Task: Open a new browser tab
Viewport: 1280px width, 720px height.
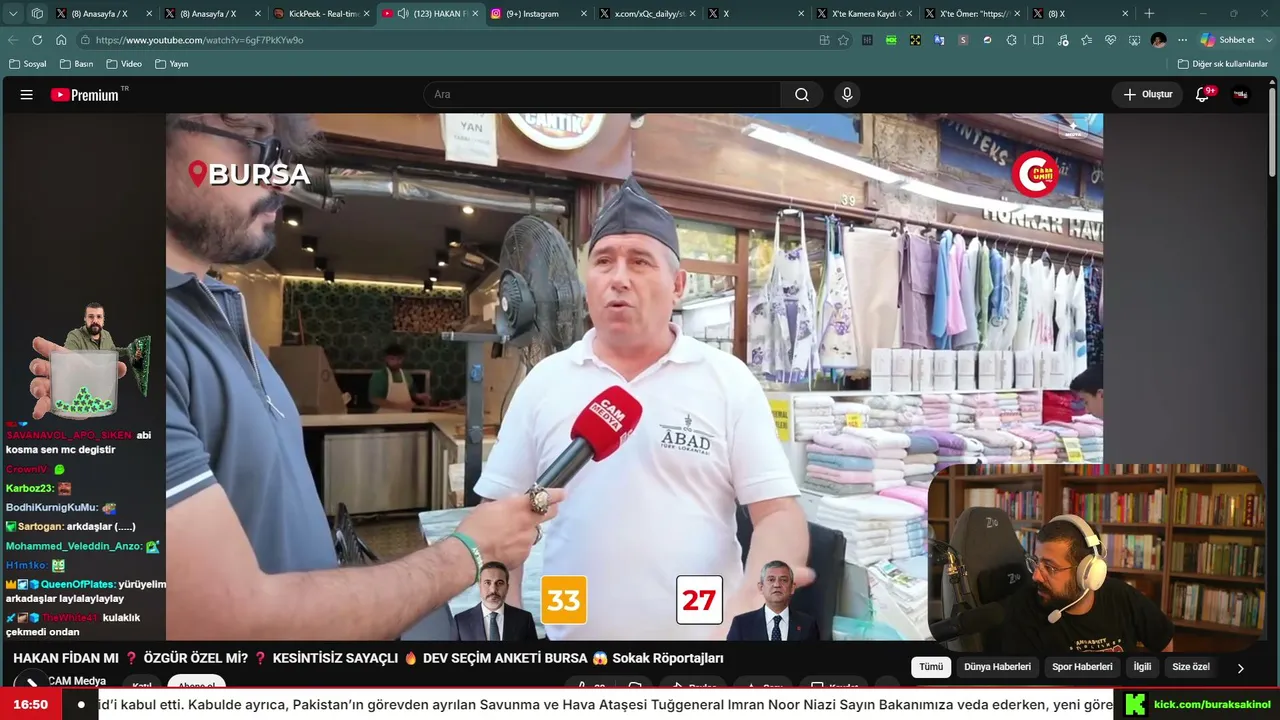Action: [x=1149, y=14]
